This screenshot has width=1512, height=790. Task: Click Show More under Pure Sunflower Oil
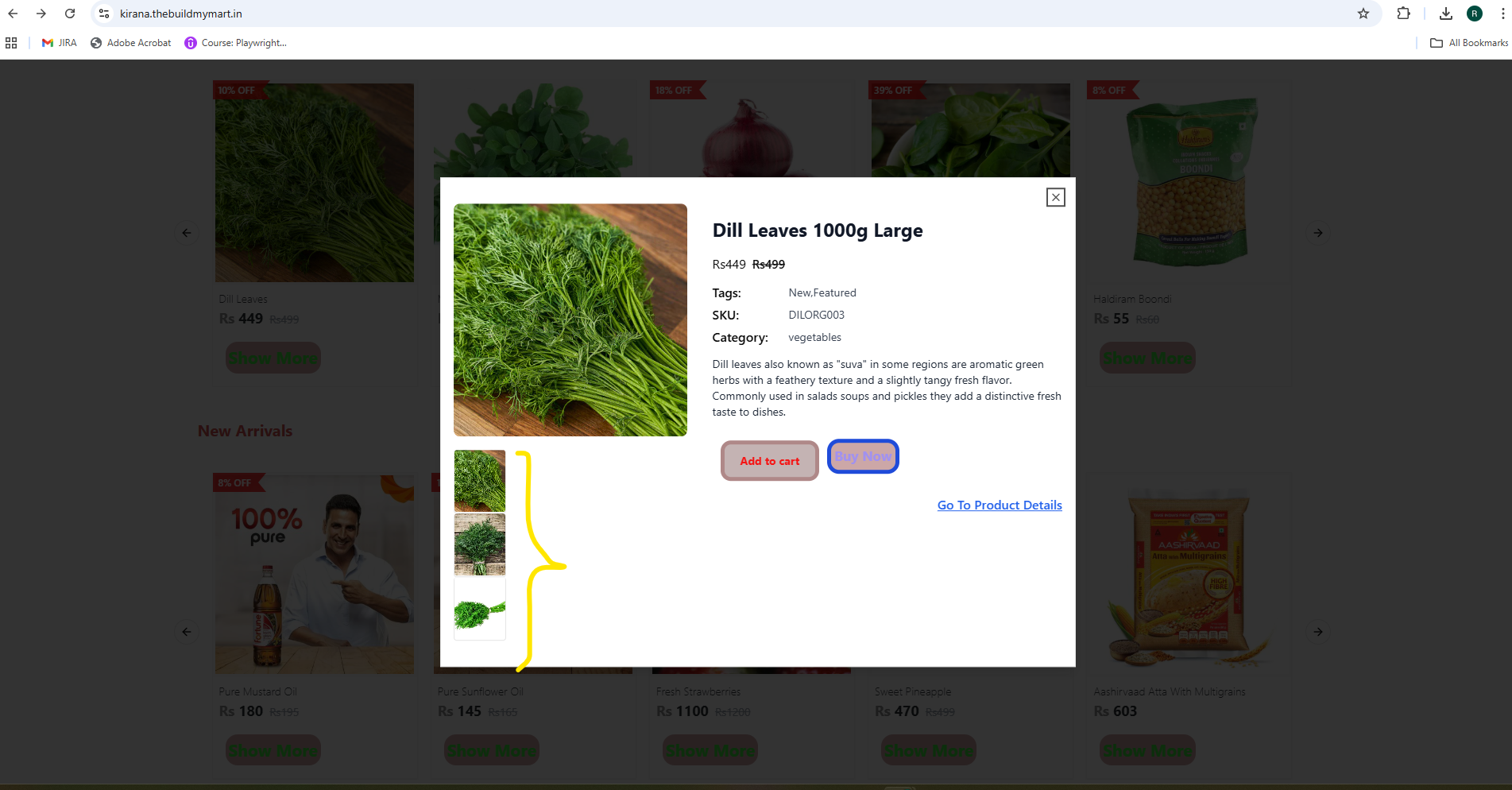pos(492,750)
